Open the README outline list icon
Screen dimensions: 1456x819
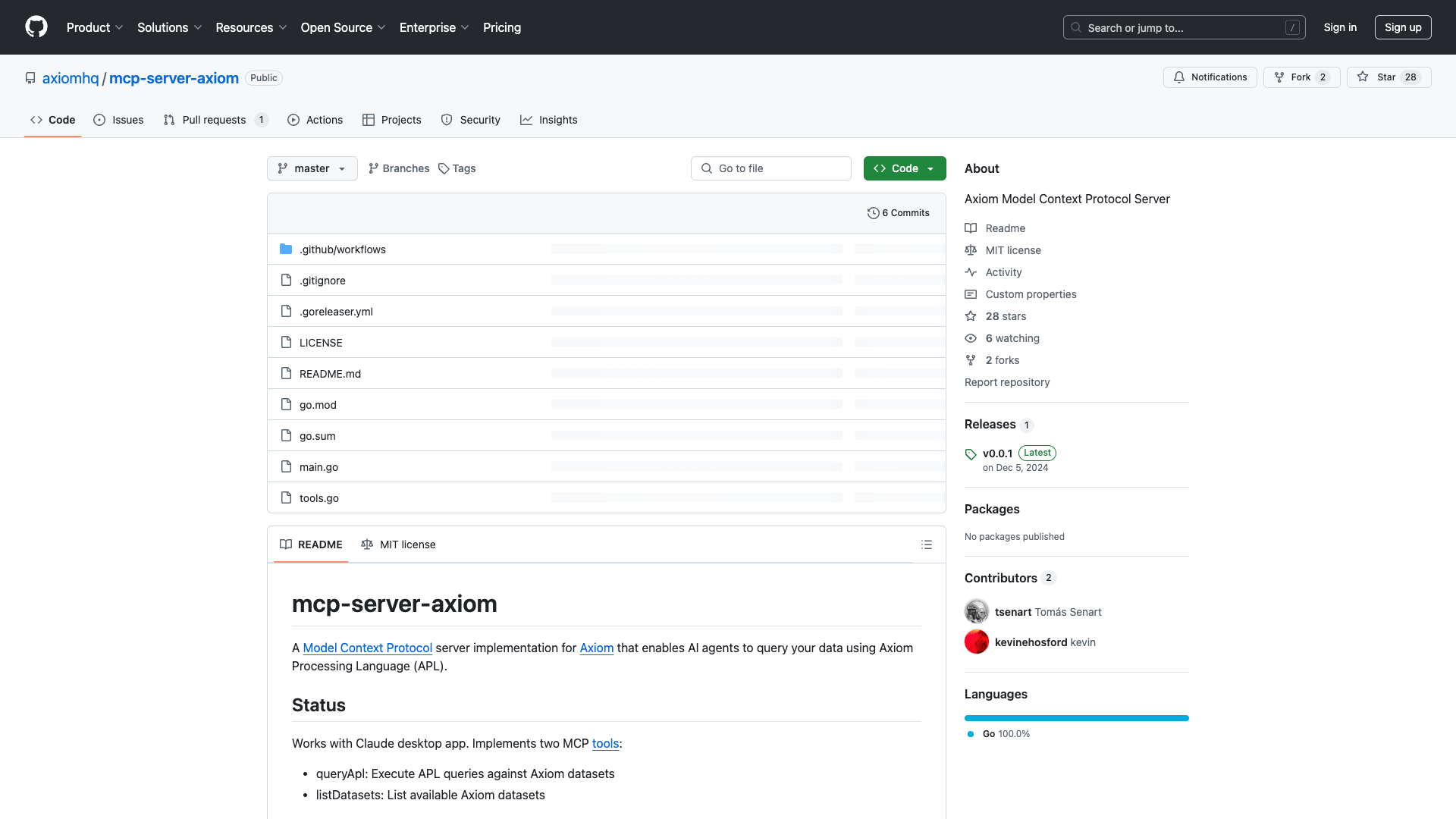(927, 544)
